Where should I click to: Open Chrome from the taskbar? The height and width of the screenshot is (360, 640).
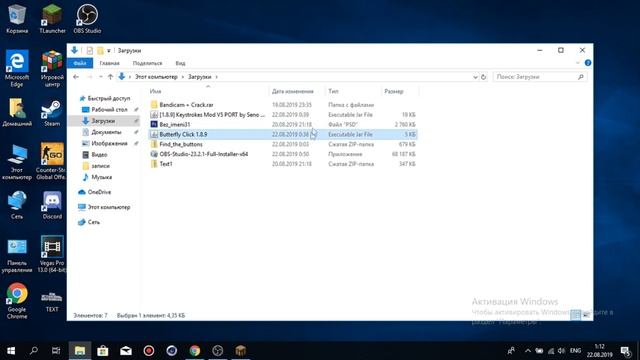pyautogui.click(x=195, y=351)
